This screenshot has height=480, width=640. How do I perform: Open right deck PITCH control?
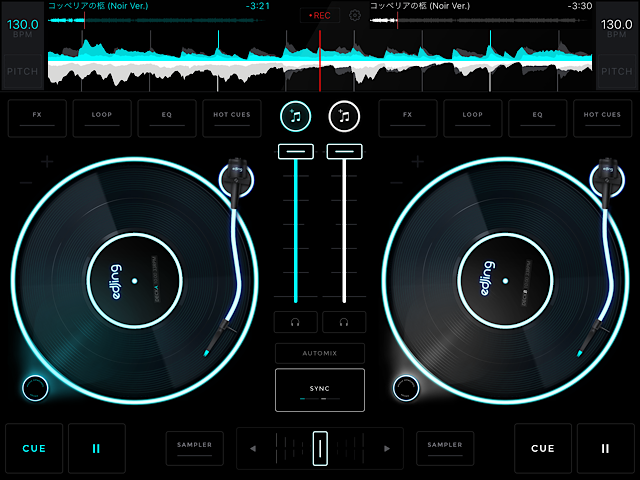[x=617, y=71]
